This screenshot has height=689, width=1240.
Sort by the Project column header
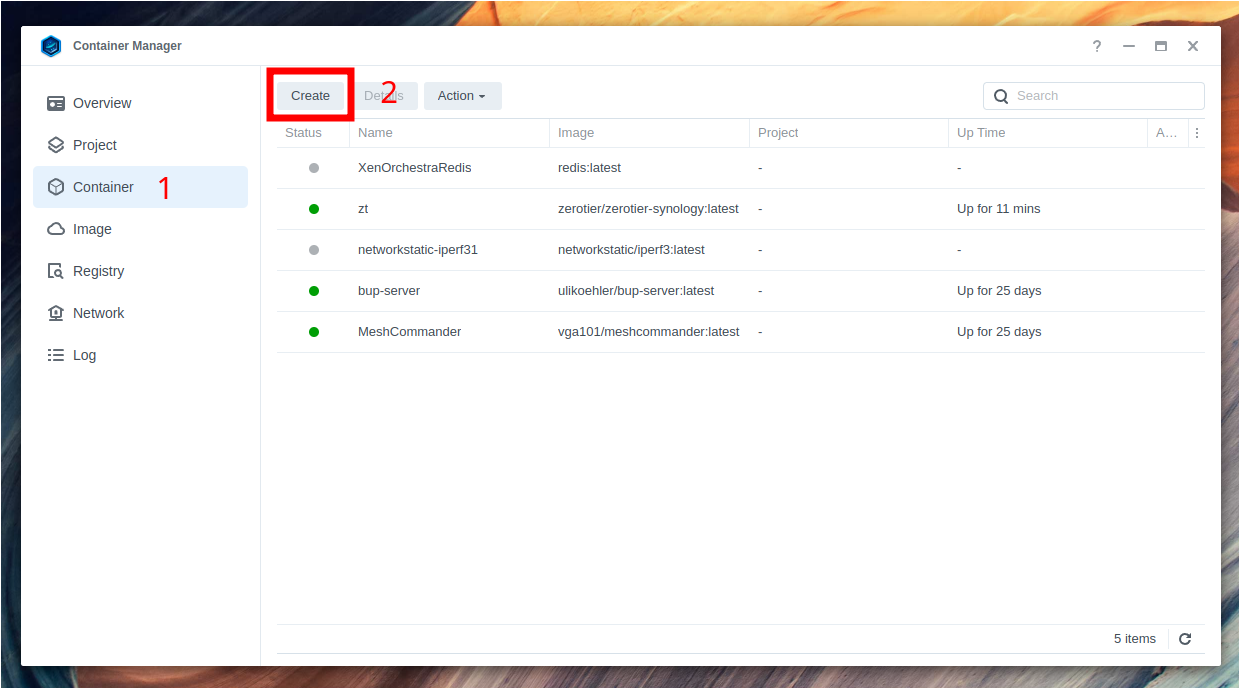(x=778, y=133)
